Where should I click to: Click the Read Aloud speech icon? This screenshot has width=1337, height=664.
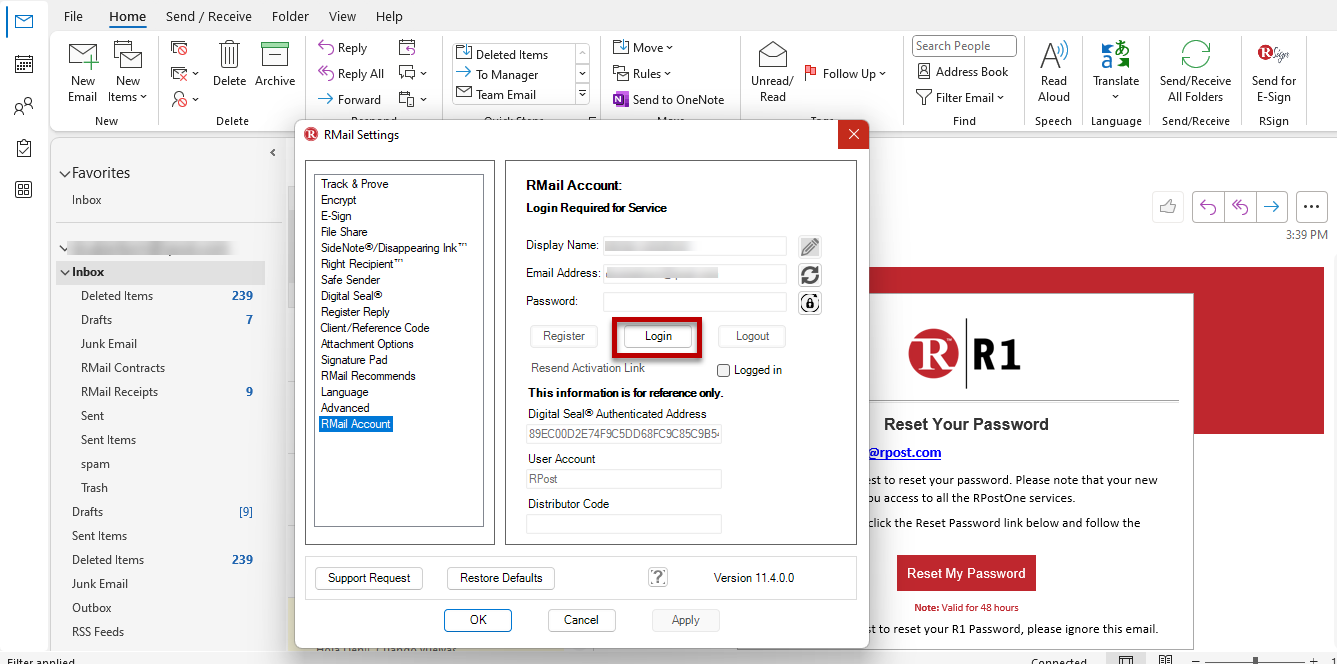pyautogui.click(x=1054, y=72)
